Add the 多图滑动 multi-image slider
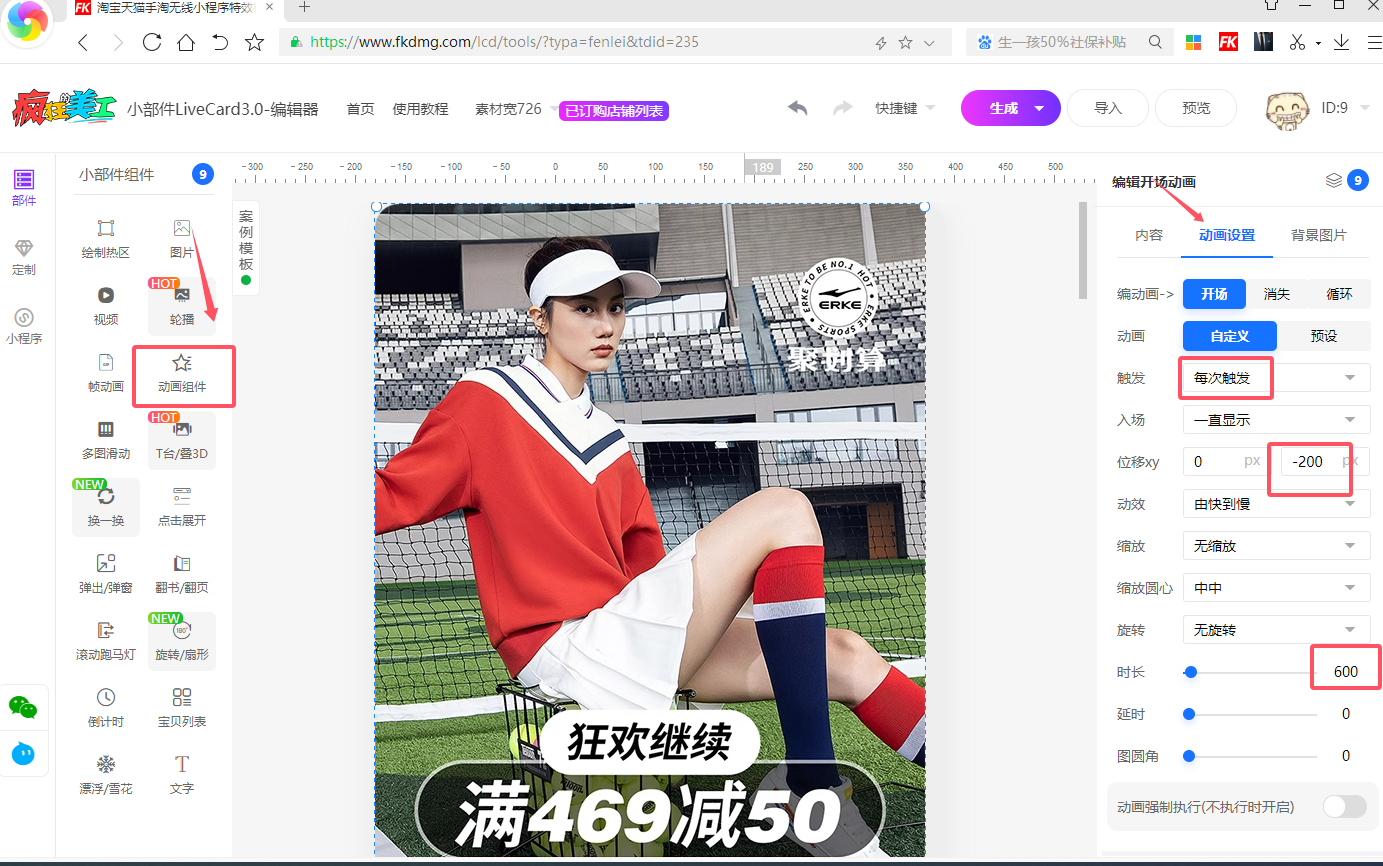 click(x=106, y=440)
